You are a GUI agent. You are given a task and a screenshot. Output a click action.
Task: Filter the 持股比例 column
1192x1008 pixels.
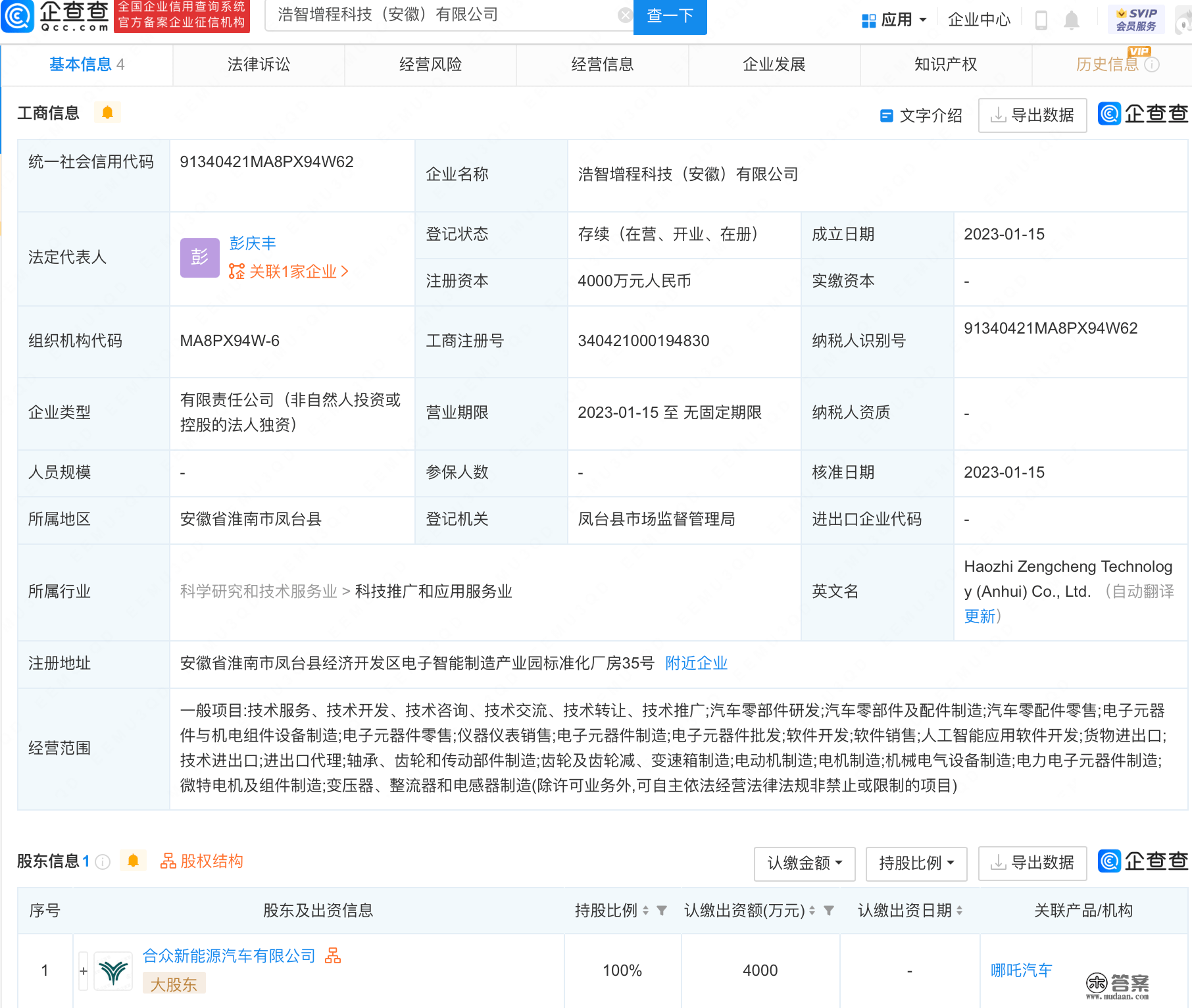[662, 911]
